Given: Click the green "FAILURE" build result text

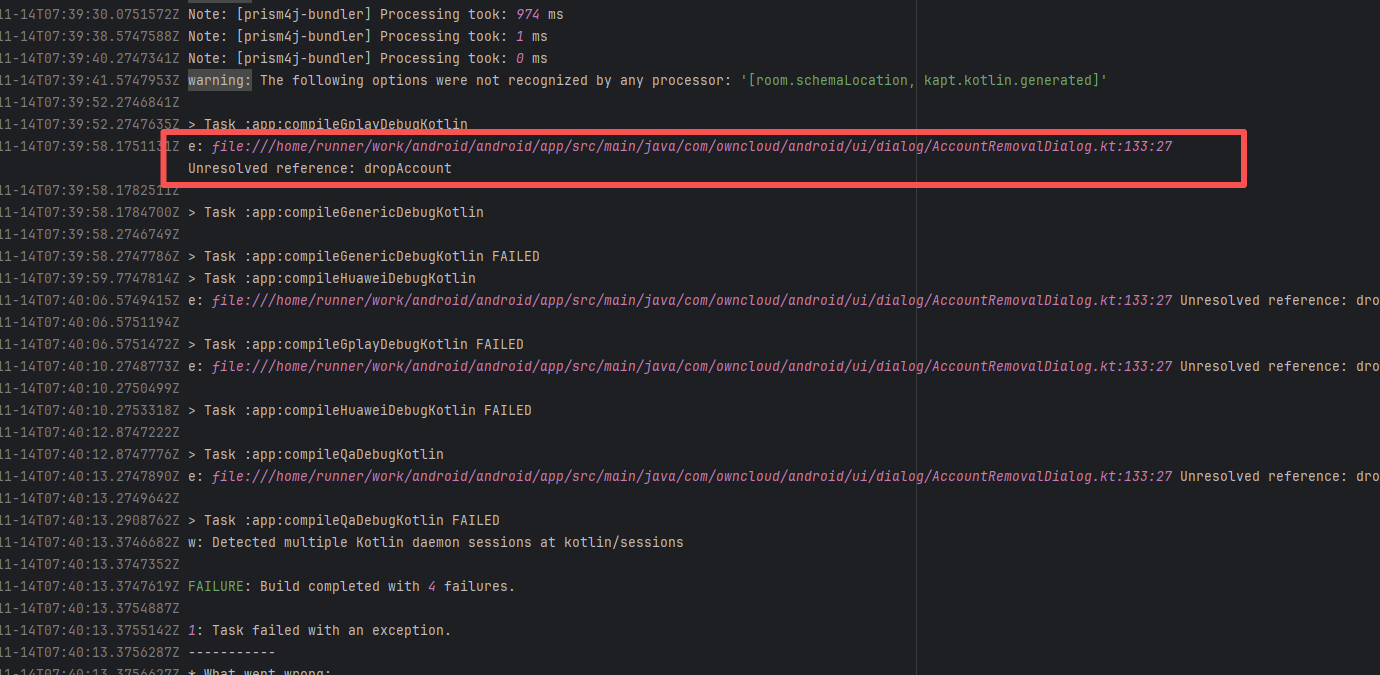Looking at the screenshot, I should pyautogui.click(x=216, y=587).
